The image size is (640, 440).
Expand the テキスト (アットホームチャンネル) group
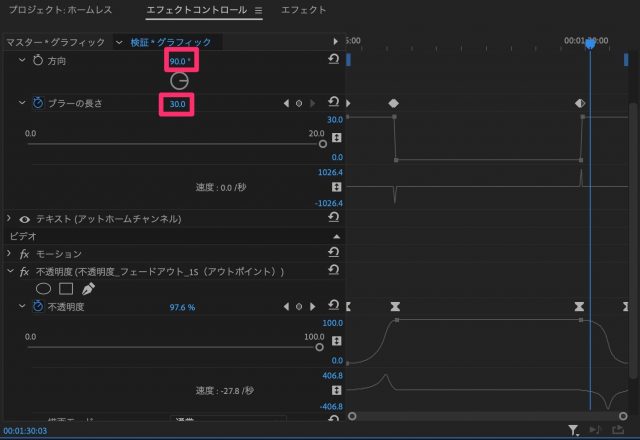(x=10, y=218)
